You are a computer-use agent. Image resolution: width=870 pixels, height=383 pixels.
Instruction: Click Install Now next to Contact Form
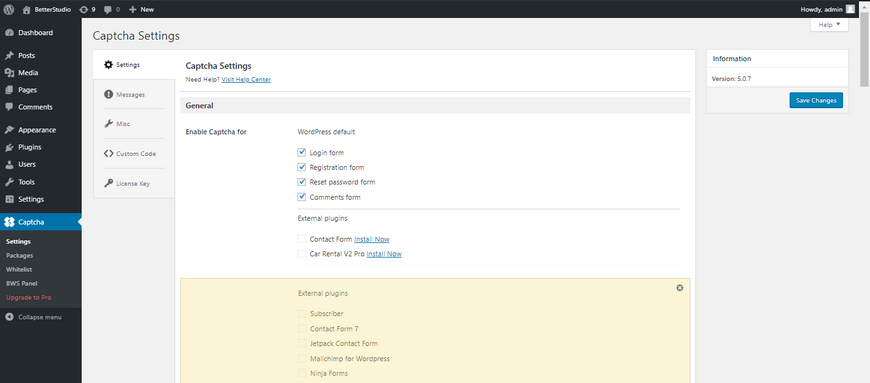(x=372, y=239)
